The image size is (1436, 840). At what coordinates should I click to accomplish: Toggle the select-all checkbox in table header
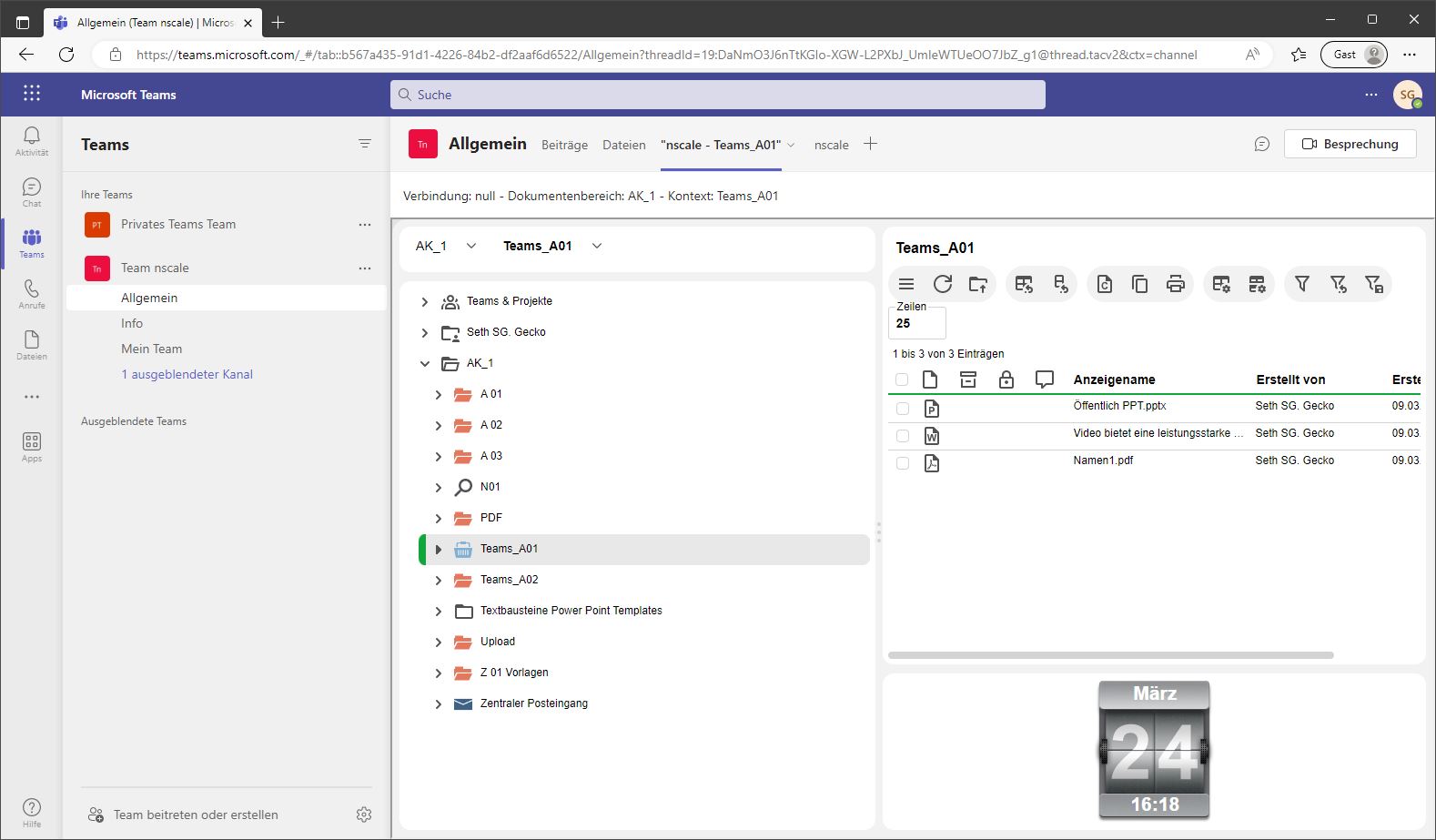(x=902, y=380)
